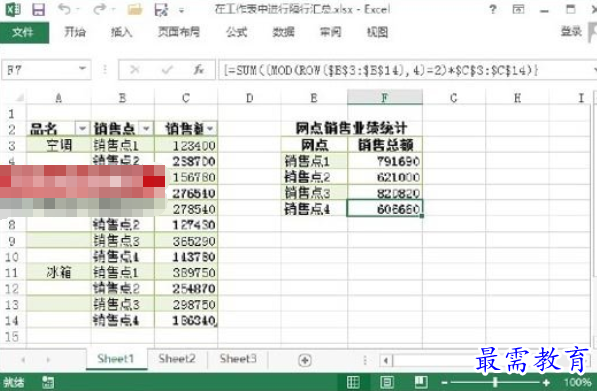Screen dimensions: 597x391
Task: Select column A header
Action: [59, 98]
